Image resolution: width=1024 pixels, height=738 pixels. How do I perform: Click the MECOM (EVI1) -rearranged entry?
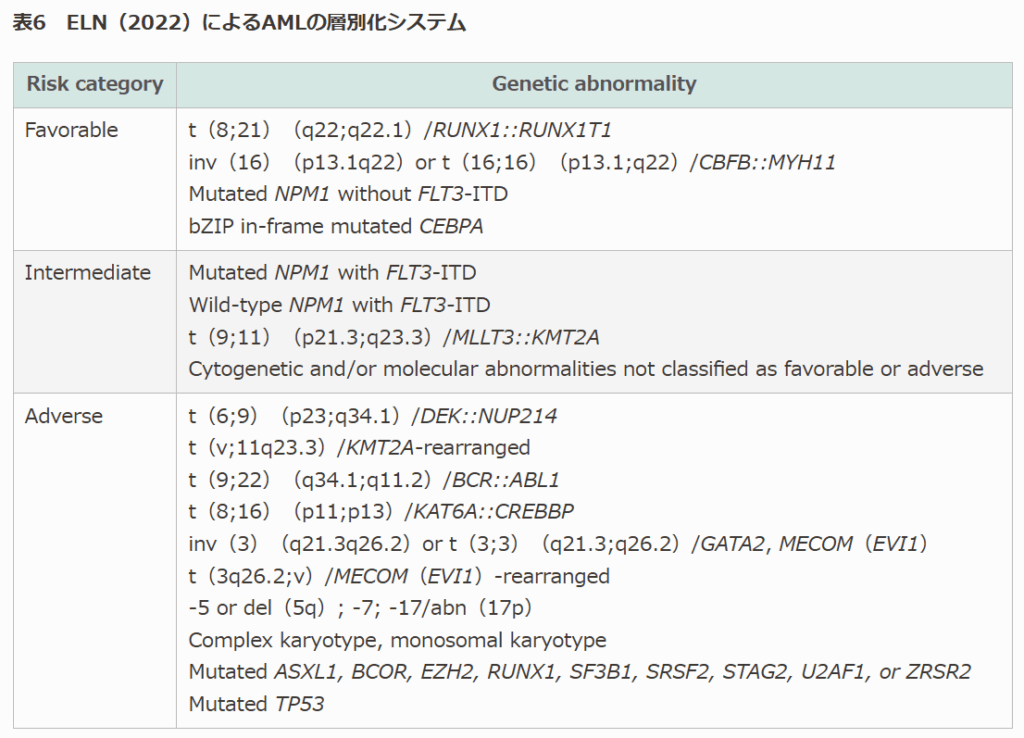click(x=471, y=576)
